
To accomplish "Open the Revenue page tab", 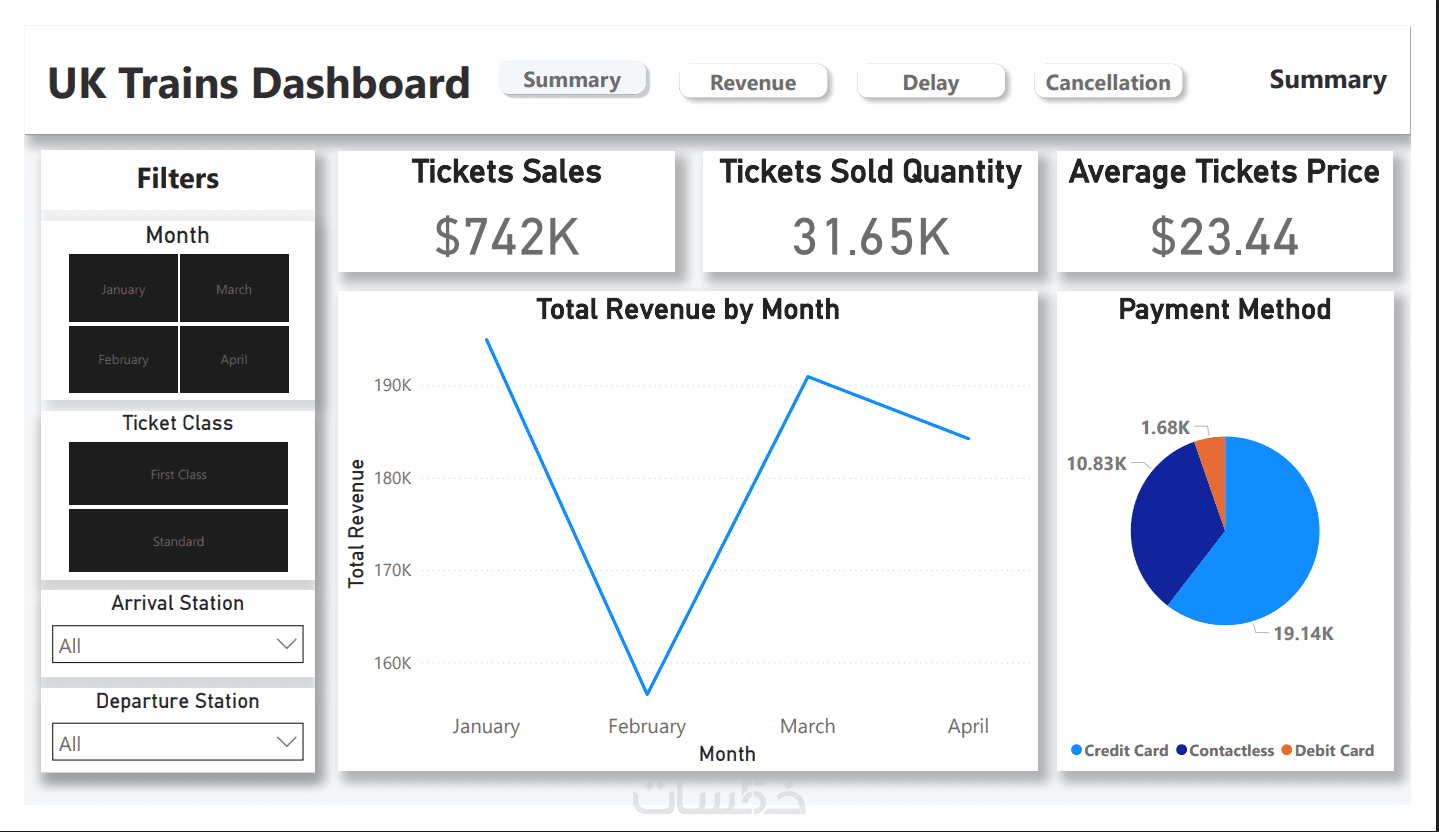I will click(x=754, y=82).
